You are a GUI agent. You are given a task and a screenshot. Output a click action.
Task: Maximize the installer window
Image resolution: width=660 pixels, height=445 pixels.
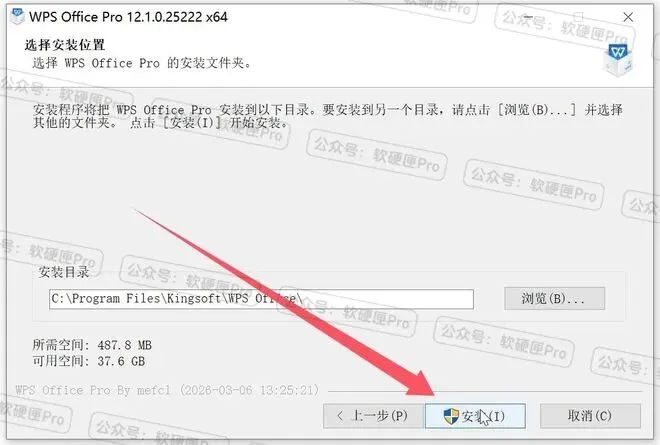(579, 17)
